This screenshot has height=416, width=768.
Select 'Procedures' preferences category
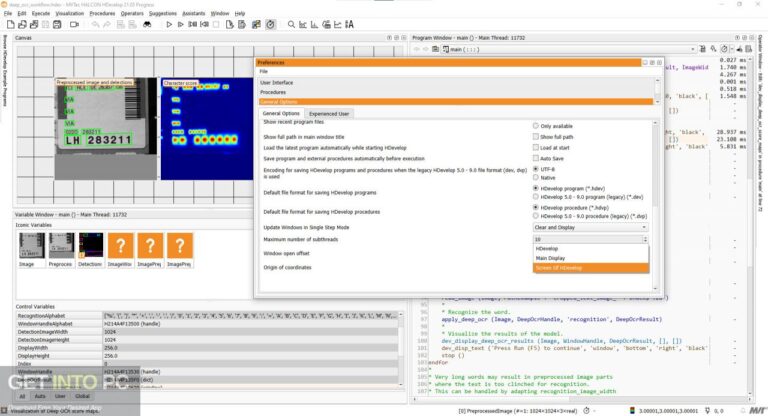pyautogui.click(x=273, y=92)
